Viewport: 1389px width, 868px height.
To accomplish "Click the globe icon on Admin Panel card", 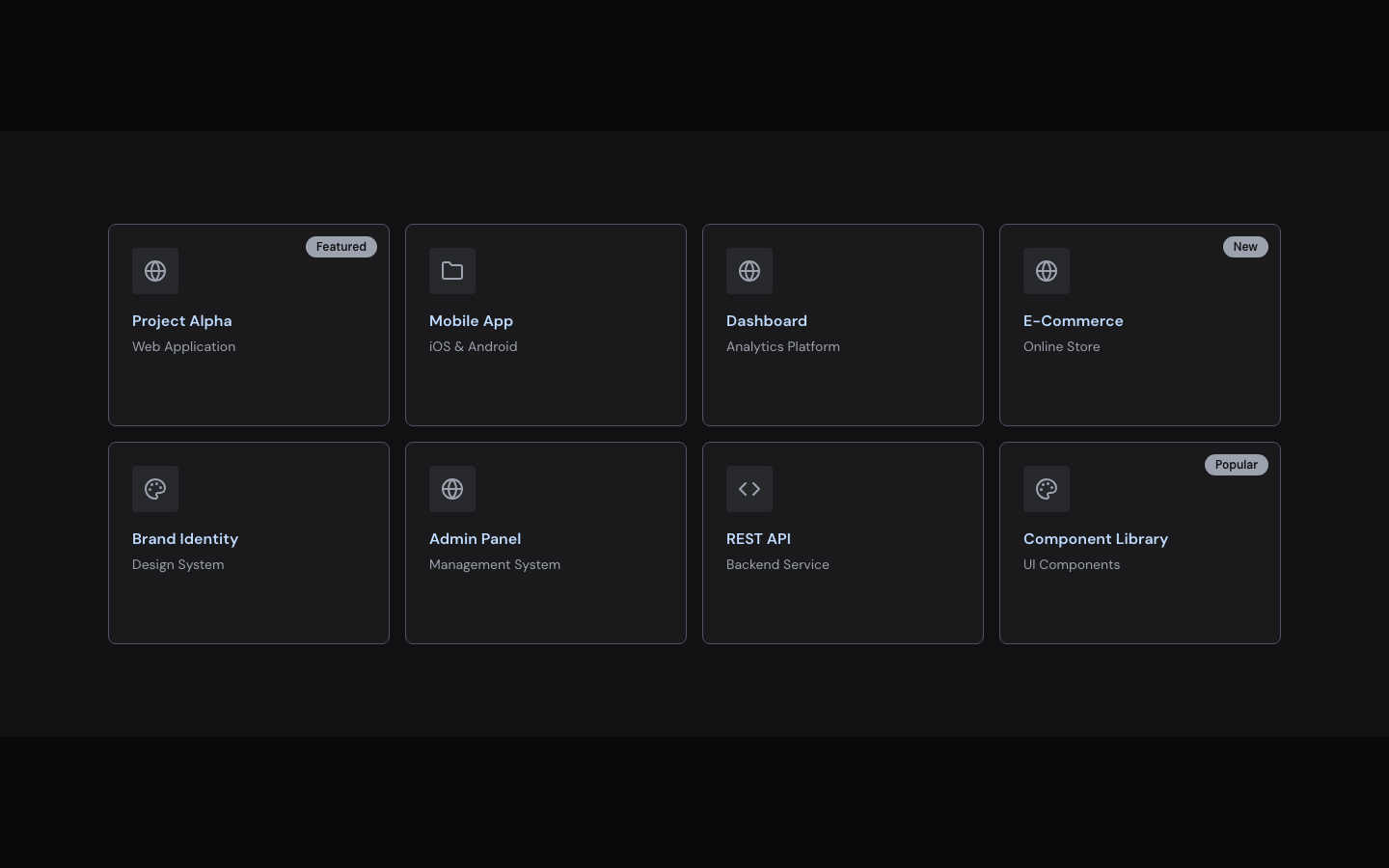I will [452, 489].
